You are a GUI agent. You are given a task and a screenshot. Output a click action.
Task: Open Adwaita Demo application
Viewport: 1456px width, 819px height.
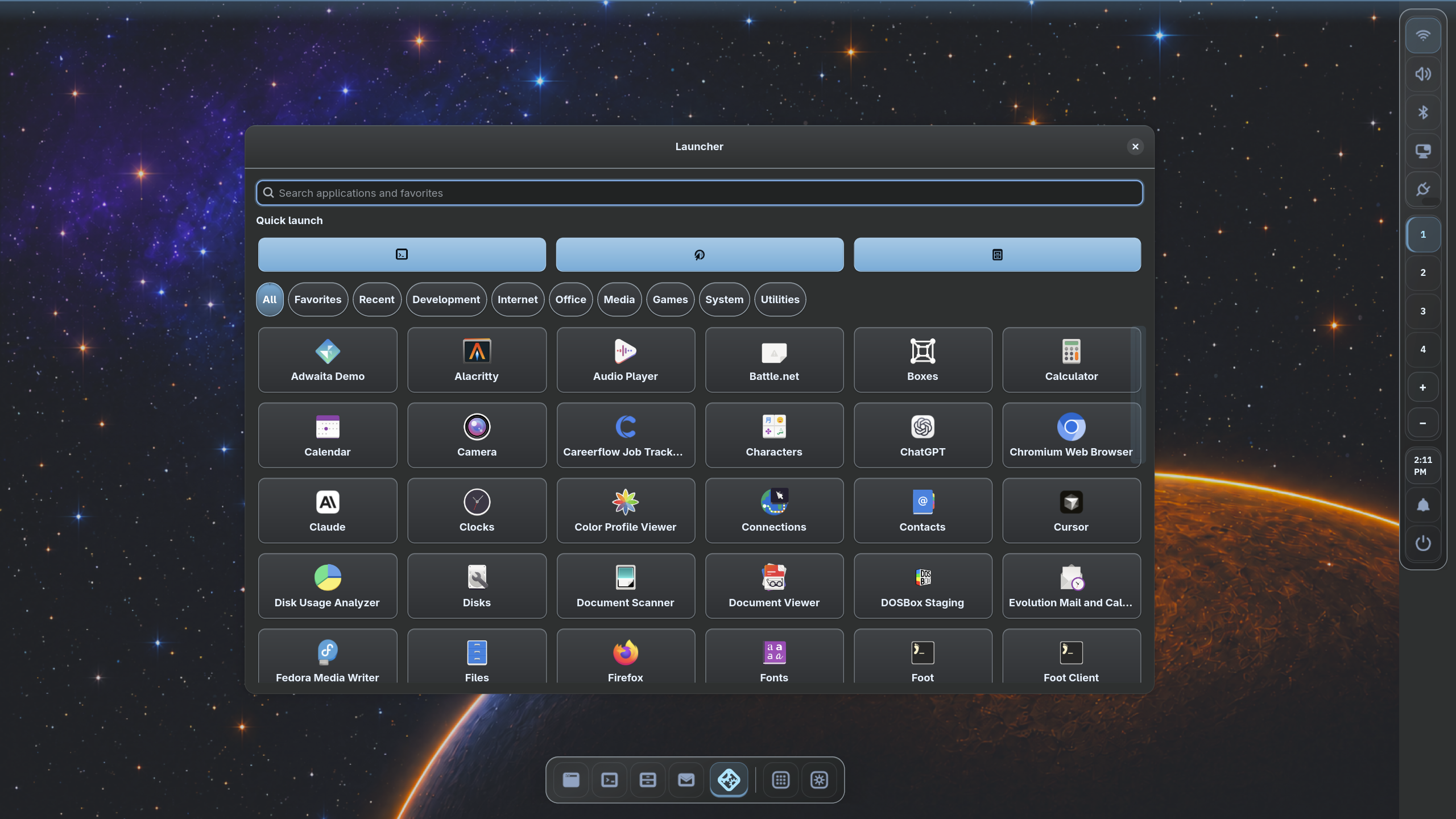(328, 359)
